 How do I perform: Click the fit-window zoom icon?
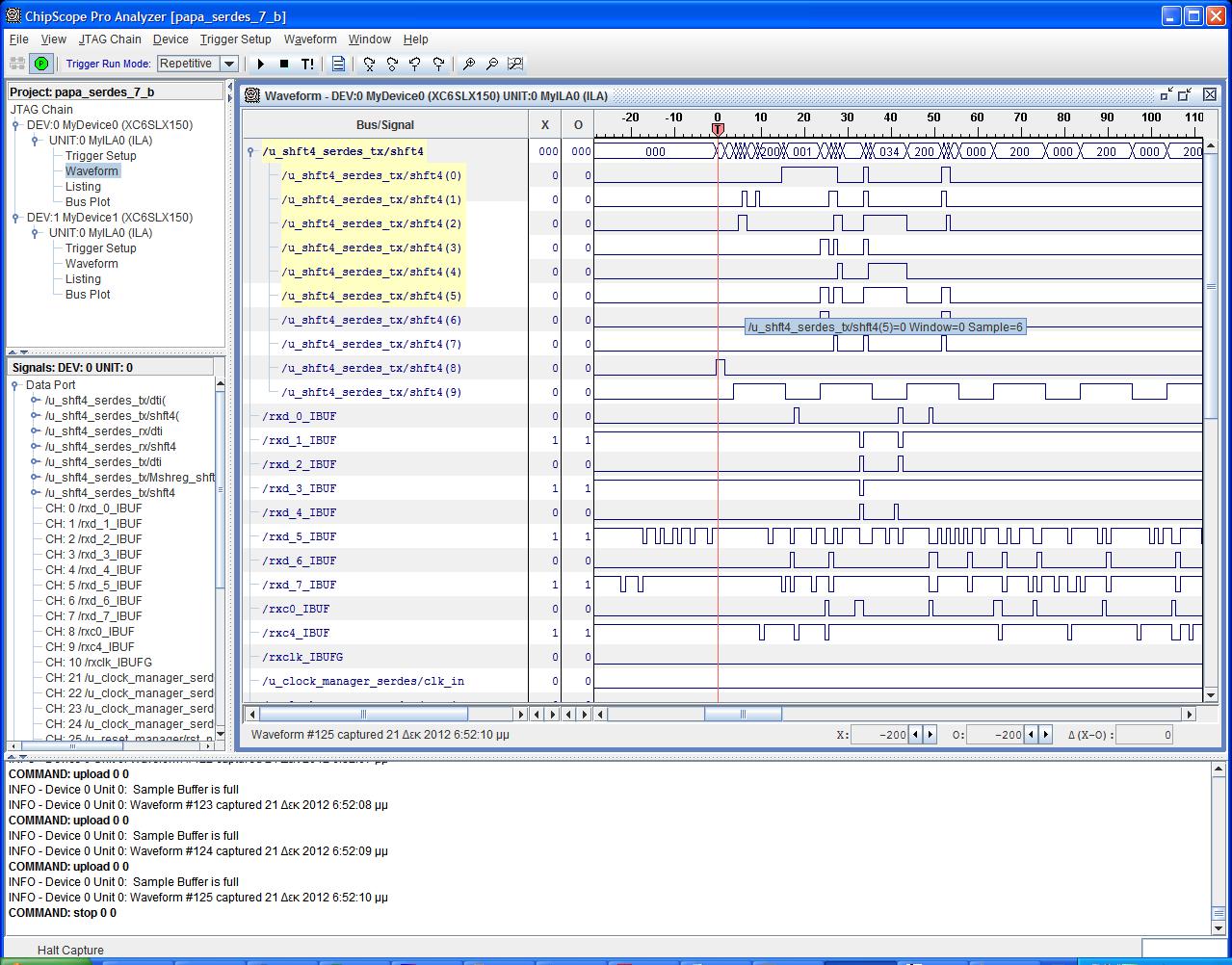[515, 64]
